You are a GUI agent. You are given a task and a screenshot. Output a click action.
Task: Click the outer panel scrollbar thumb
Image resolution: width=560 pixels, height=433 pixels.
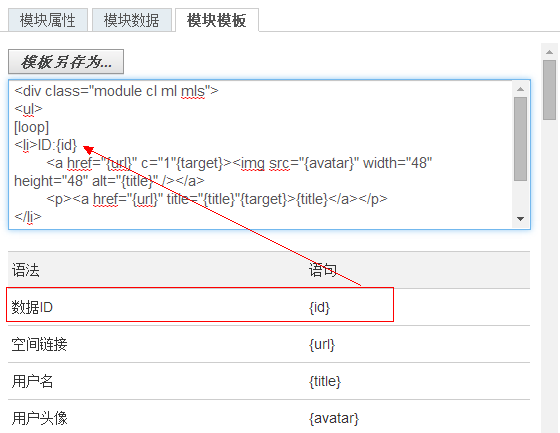click(x=549, y=90)
